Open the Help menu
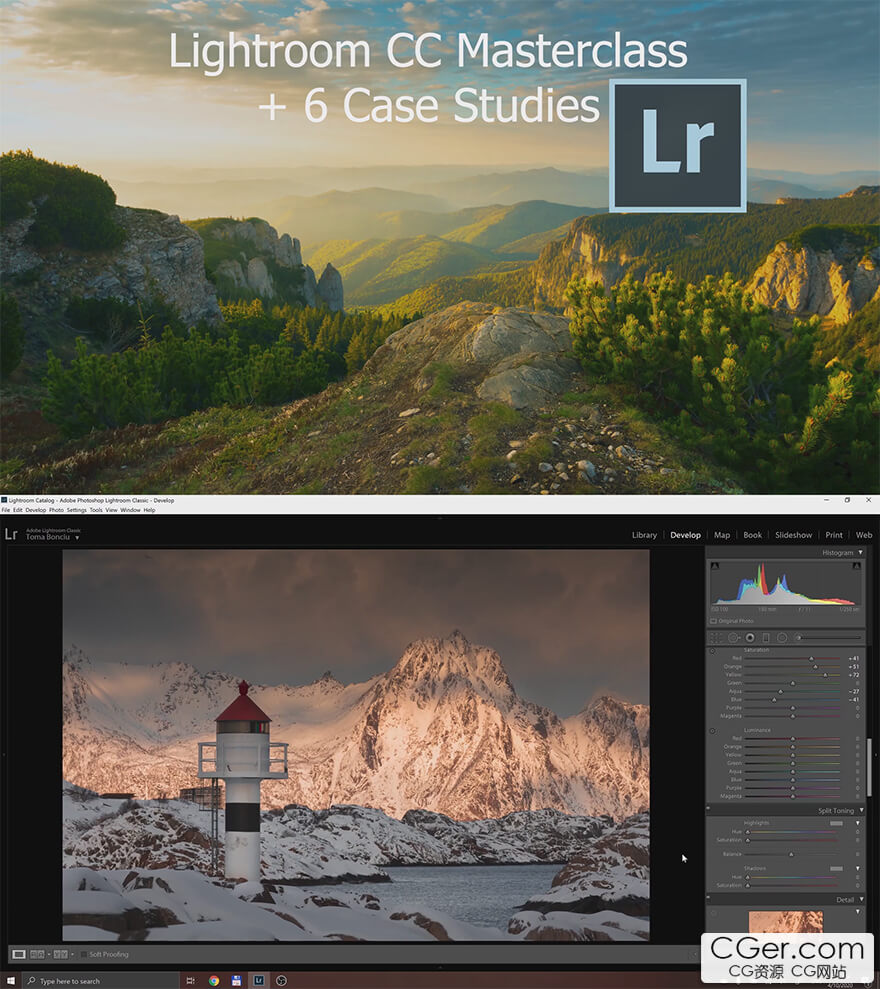The height and width of the screenshot is (989, 880). 149,510
